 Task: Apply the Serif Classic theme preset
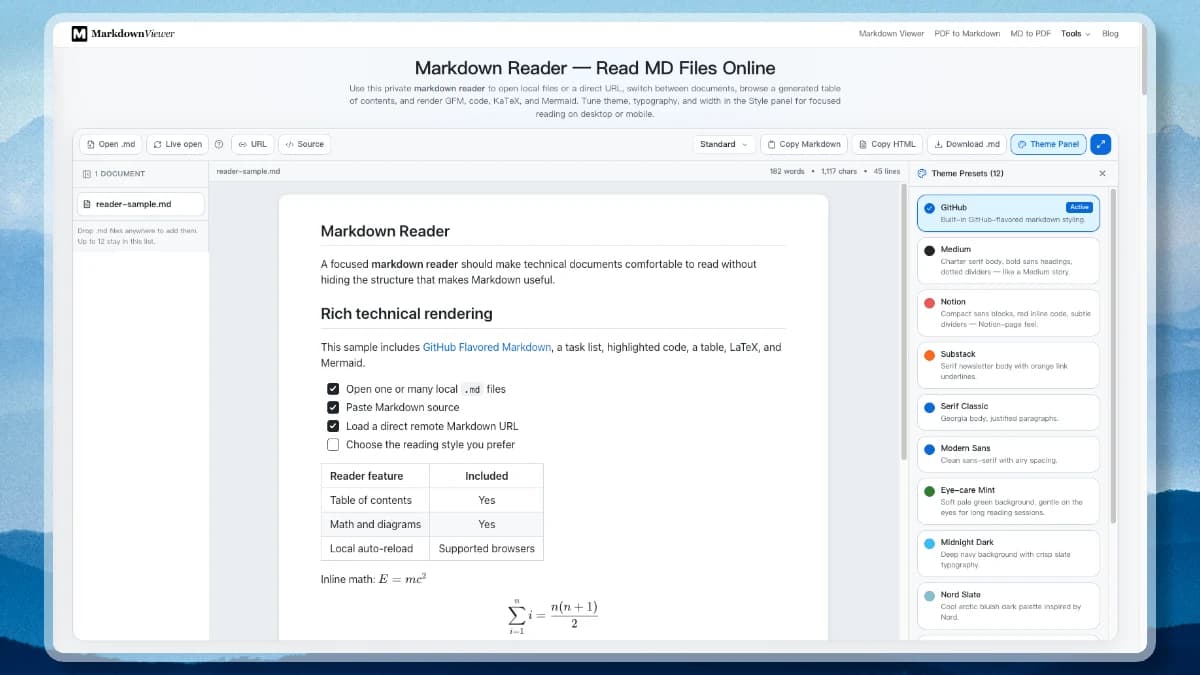click(1008, 412)
